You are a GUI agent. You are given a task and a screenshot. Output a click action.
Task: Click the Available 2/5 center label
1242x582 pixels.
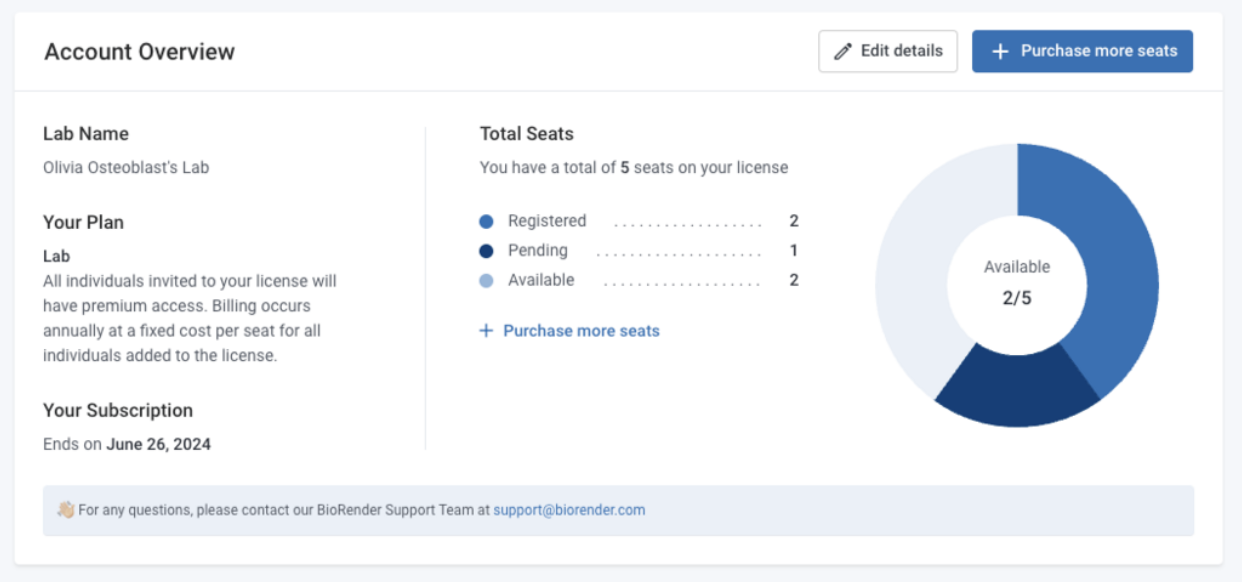coord(1017,283)
